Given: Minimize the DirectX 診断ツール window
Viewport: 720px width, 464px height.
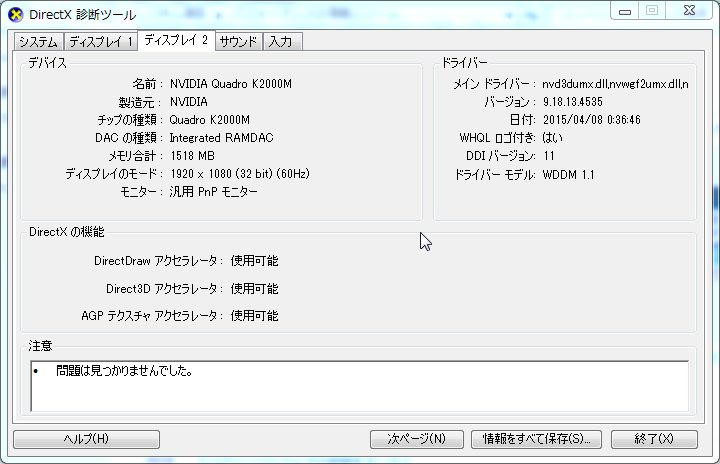Looking at the screenshot, I should coord(624,11).
